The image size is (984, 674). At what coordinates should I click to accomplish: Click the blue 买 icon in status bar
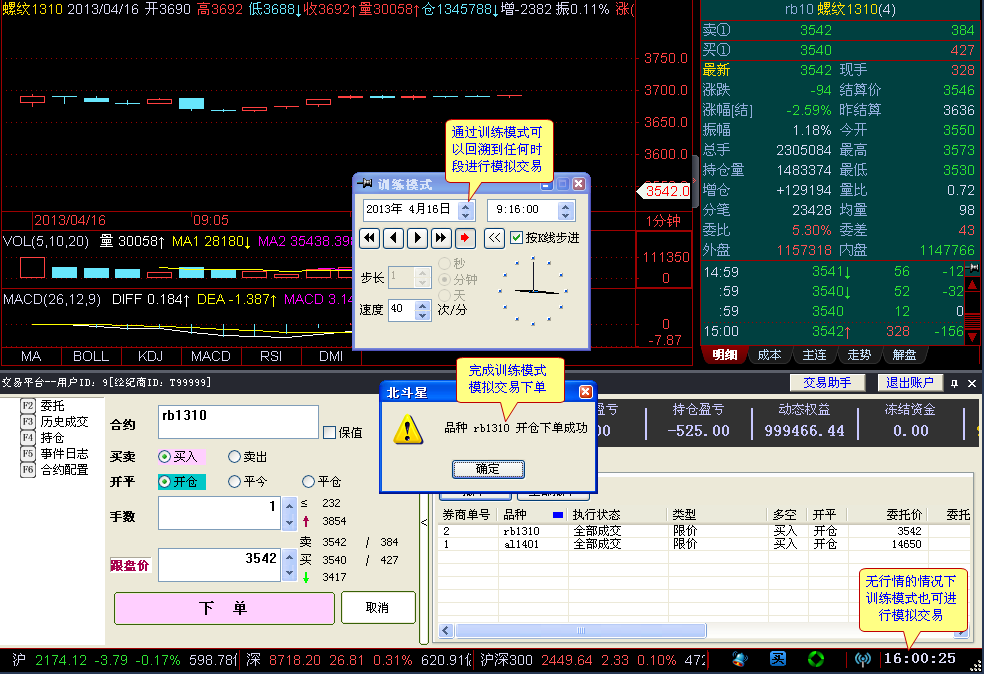coord(778,660)
